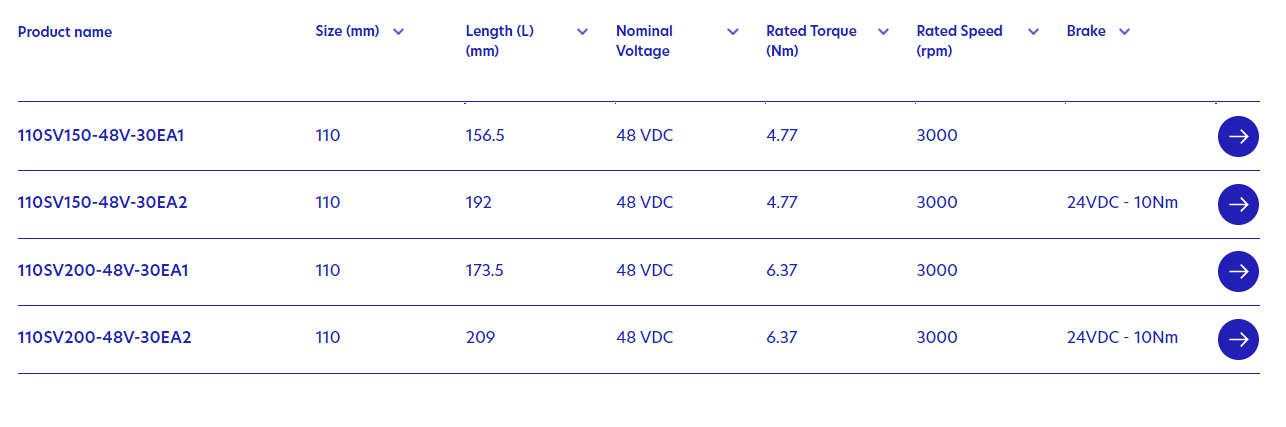
Task: Expand the Brake filter chevron
Action: [1124, 32]
